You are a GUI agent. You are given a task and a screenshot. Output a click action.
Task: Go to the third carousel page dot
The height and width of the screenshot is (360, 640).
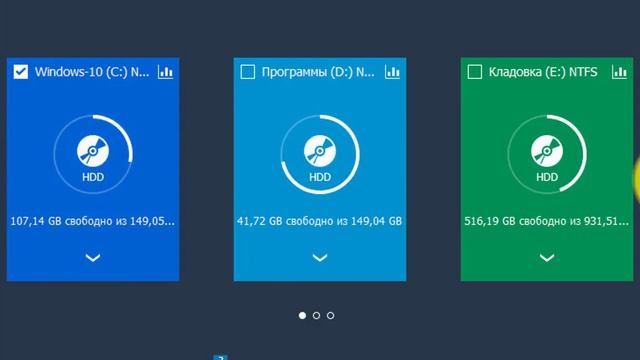click(331, 316)
